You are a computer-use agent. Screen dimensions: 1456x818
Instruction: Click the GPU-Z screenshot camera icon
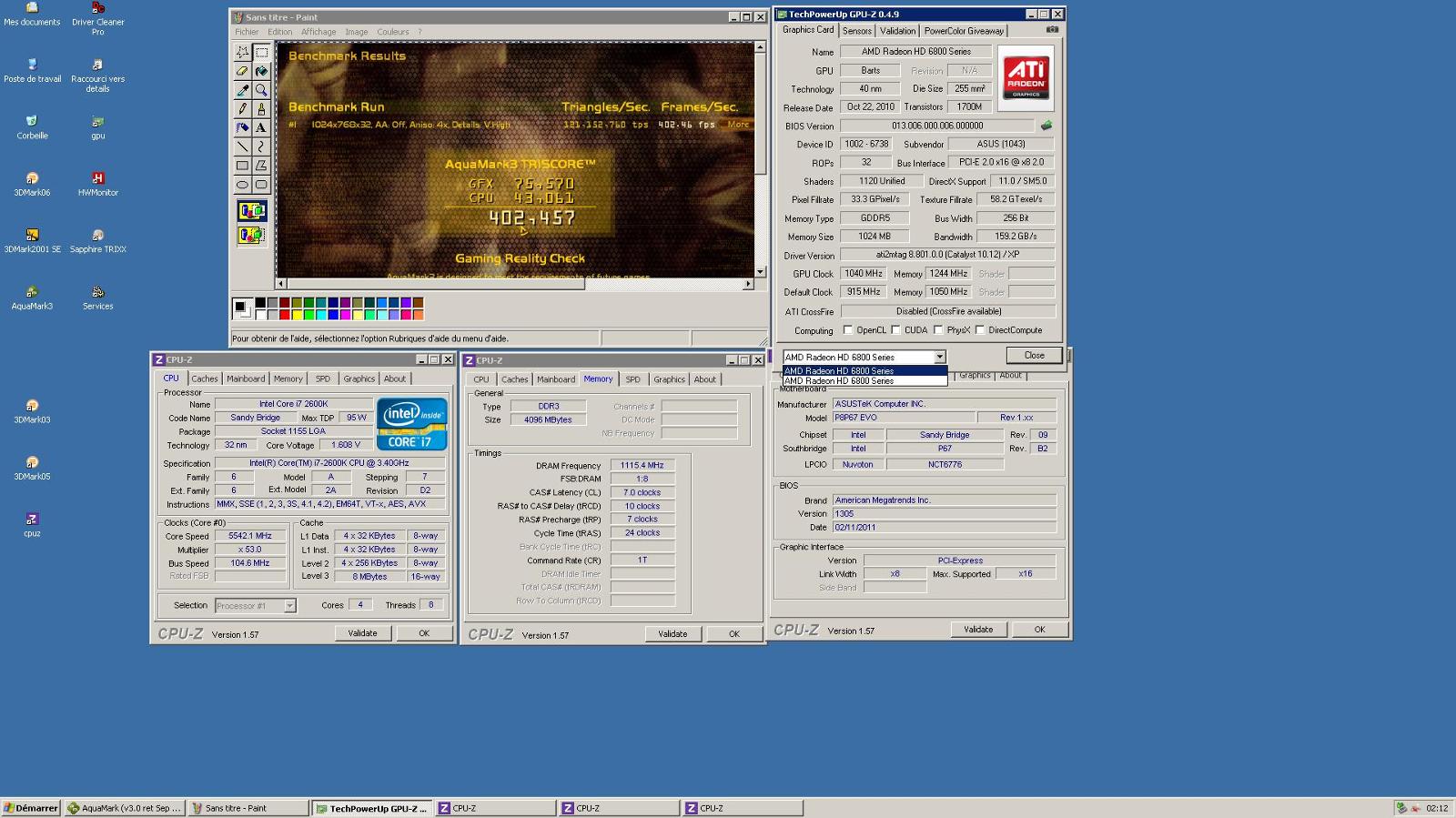point(1052,30)
